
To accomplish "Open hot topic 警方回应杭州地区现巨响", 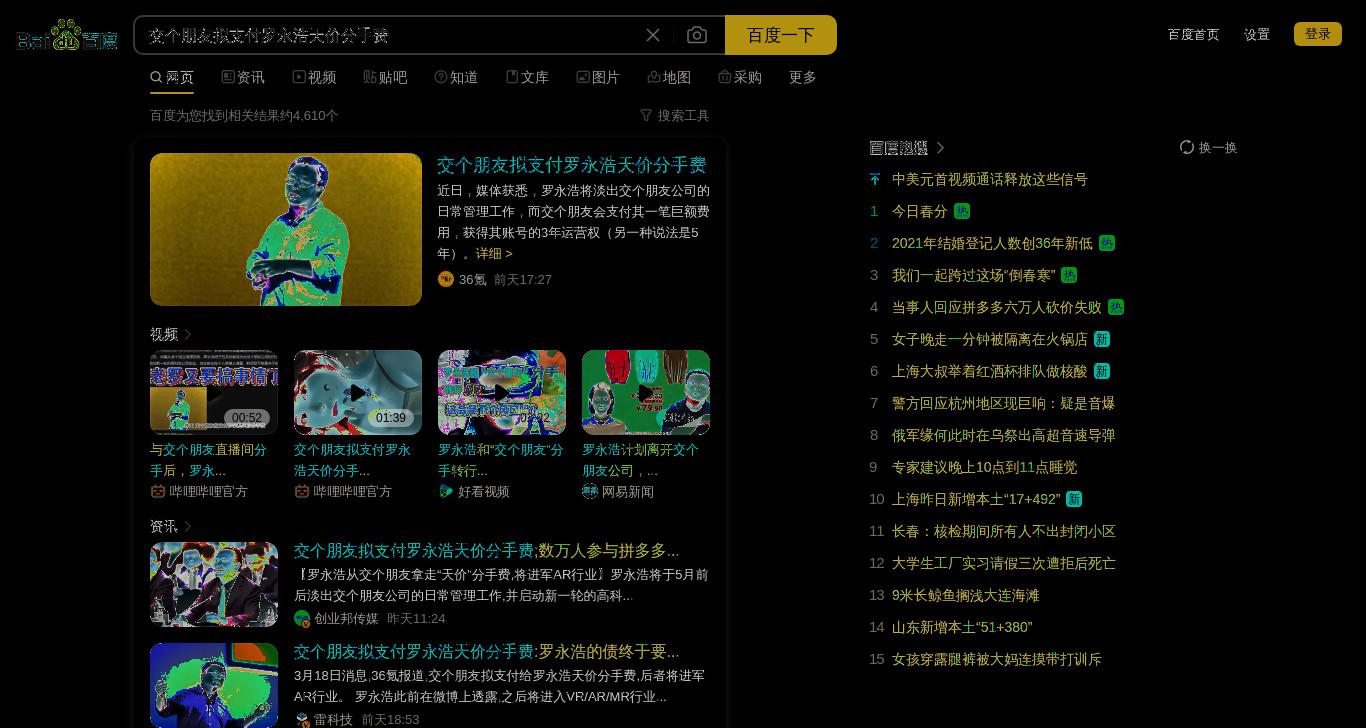I will [1004, 403].
